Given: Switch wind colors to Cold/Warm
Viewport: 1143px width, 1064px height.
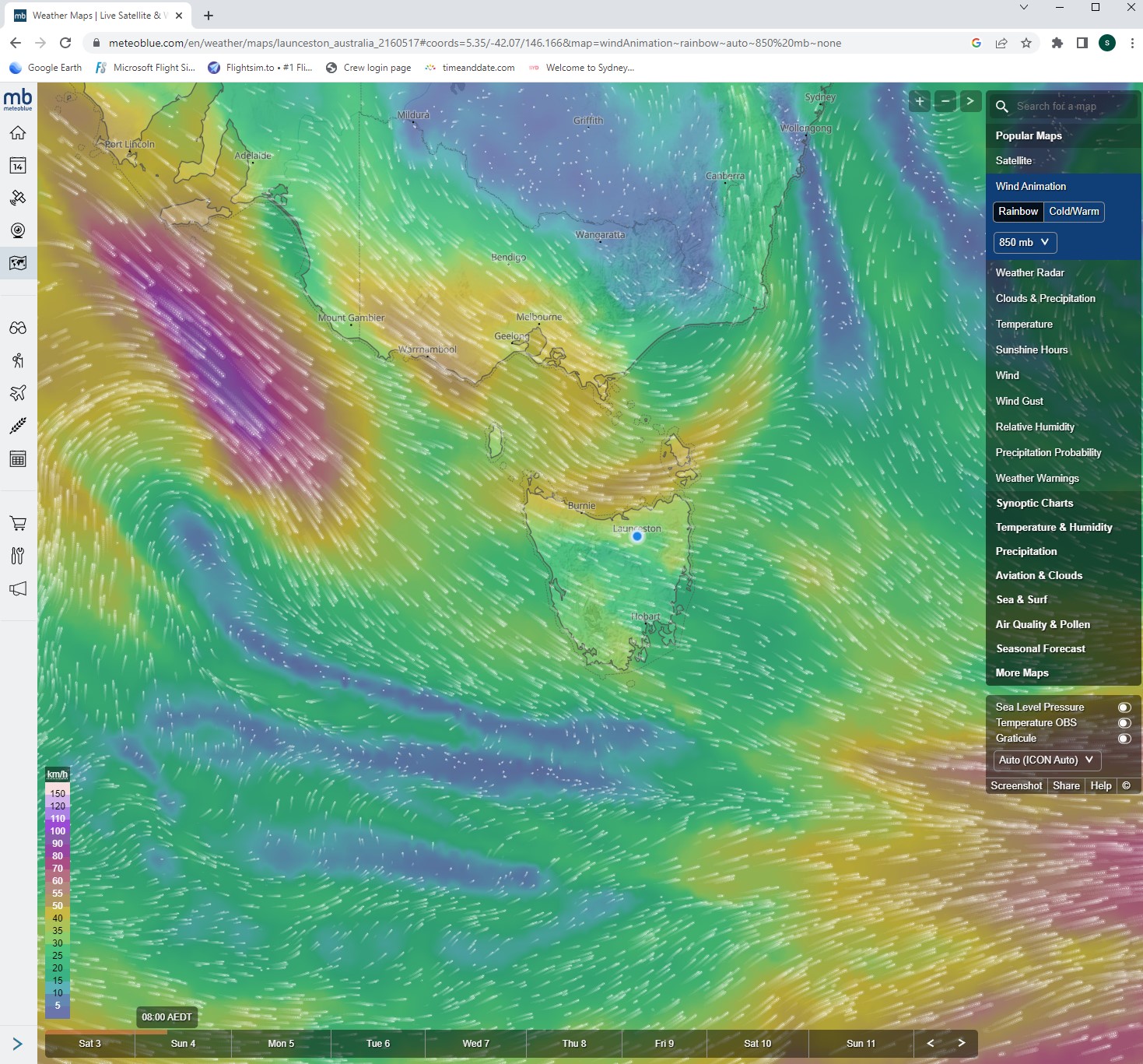Looking at the screenshot, I should tap(1075, 211).
